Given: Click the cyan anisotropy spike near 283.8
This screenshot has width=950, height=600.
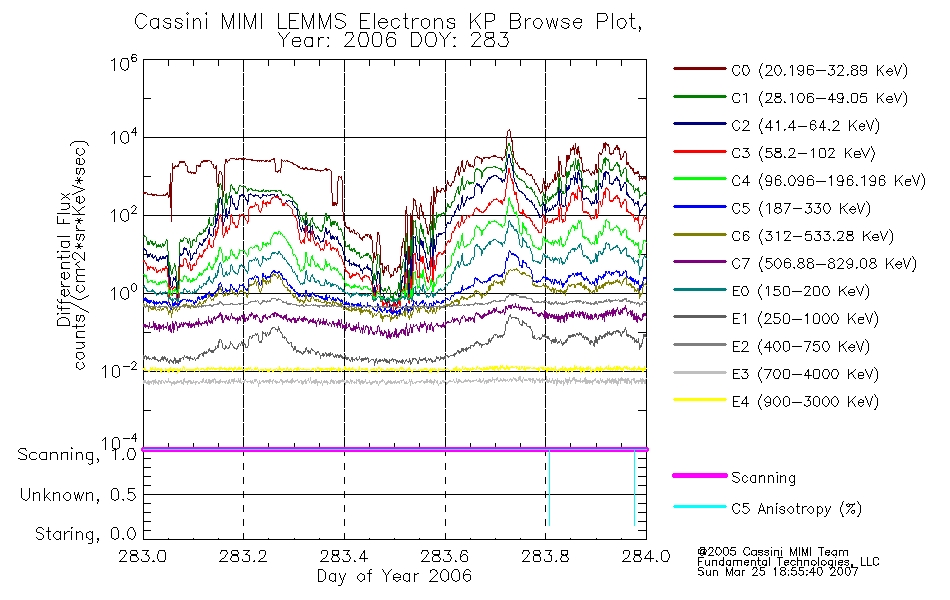Looking at the screenshot, I should [549, 488].
